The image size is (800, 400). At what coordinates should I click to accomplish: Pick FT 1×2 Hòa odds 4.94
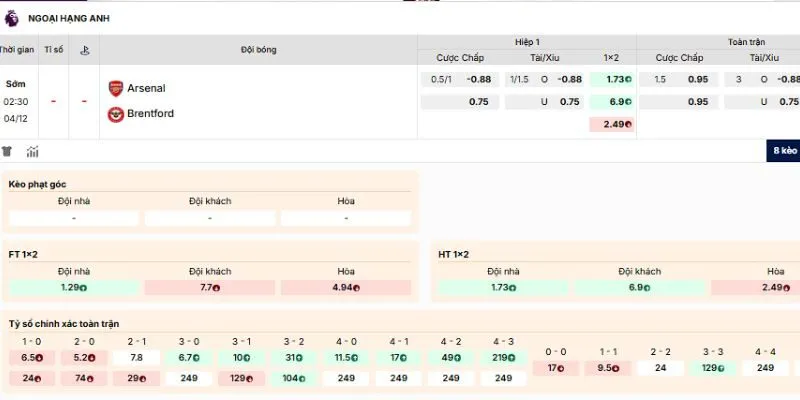click(345, 288)
